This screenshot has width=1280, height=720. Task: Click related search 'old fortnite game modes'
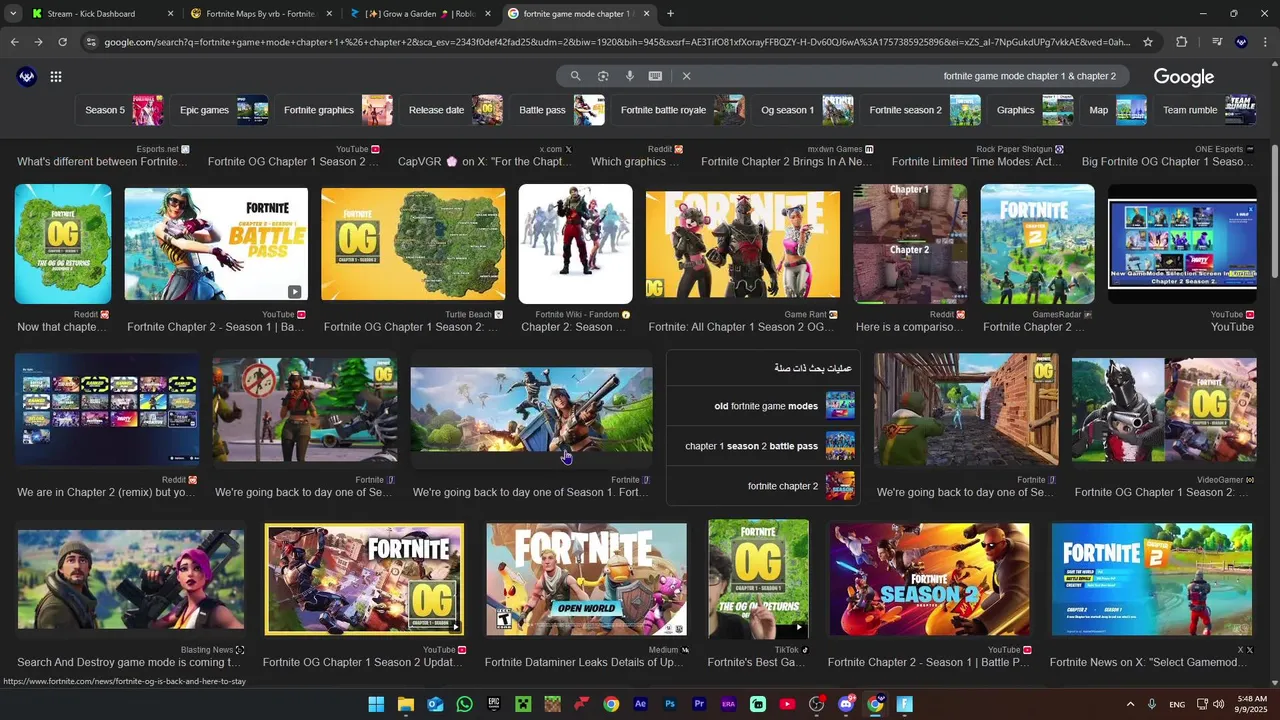click(763, 406)
